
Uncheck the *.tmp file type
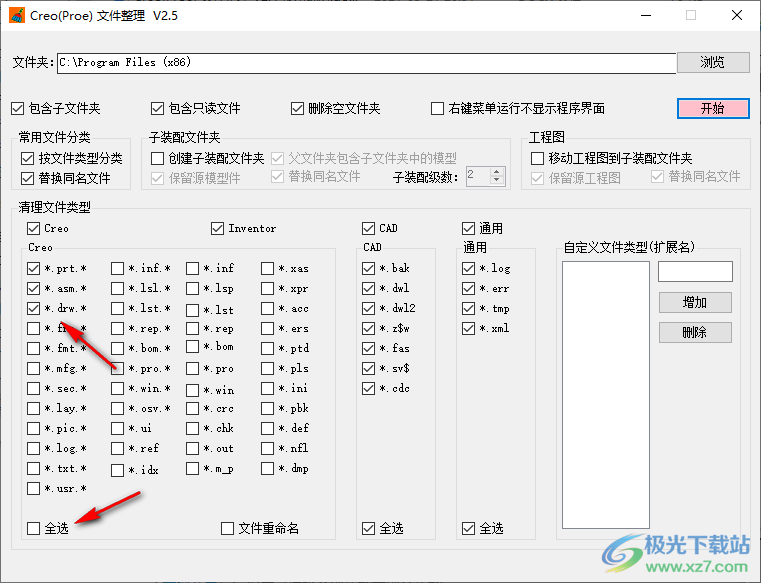click(468, 308)
